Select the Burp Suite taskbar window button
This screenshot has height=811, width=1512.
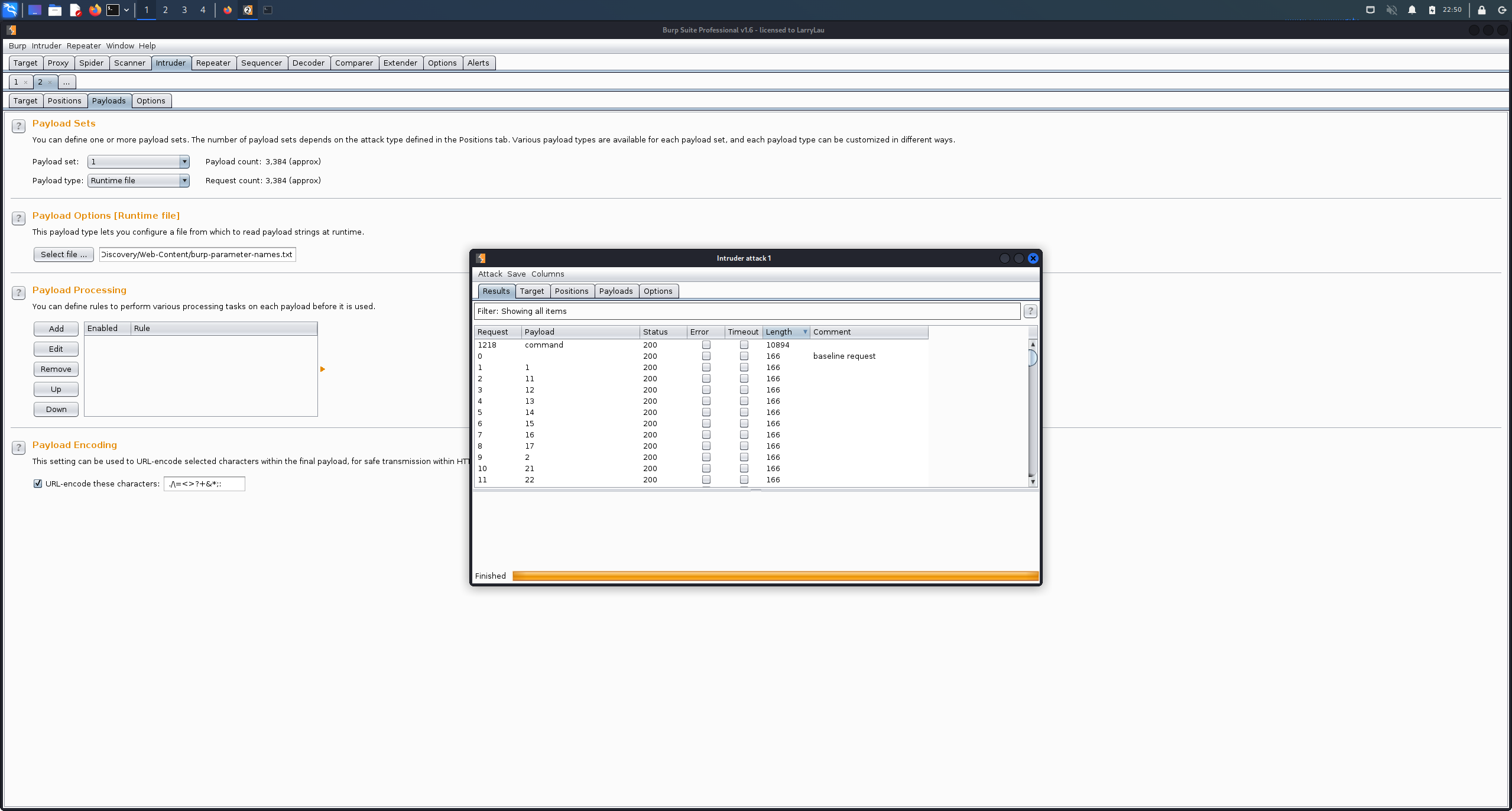click(248, 10)
